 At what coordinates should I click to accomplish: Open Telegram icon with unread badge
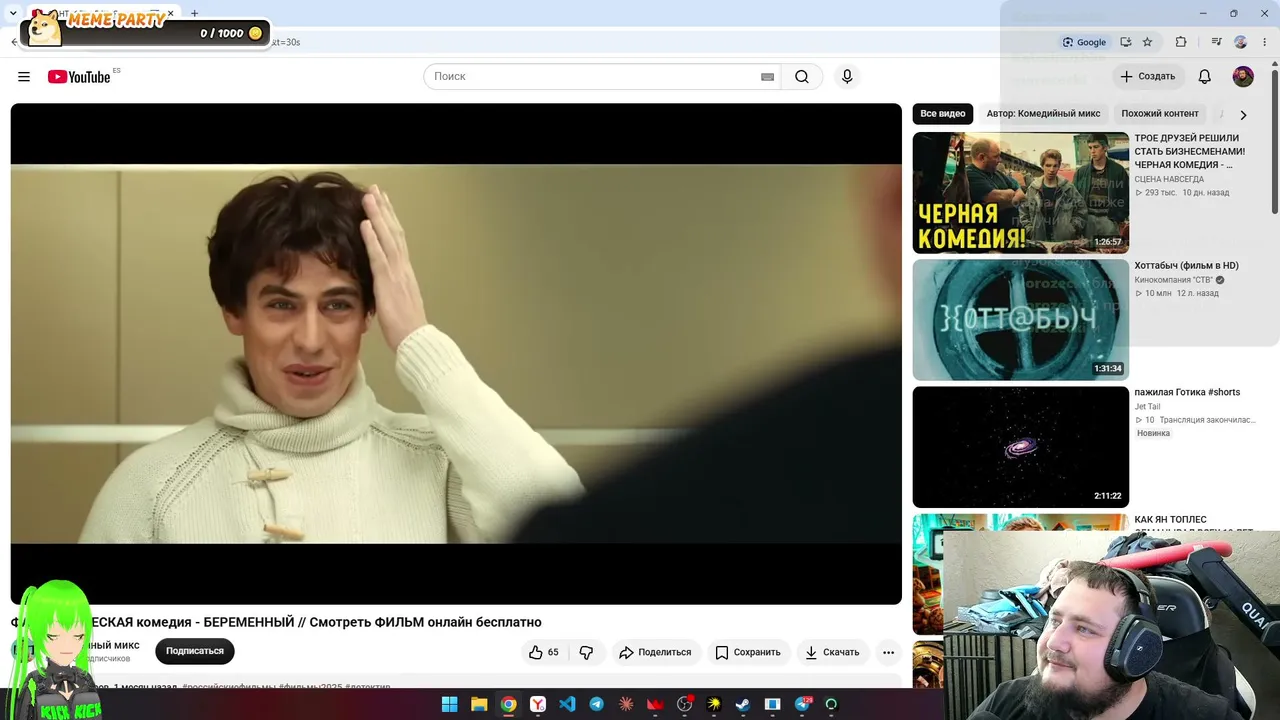point(802,704)
